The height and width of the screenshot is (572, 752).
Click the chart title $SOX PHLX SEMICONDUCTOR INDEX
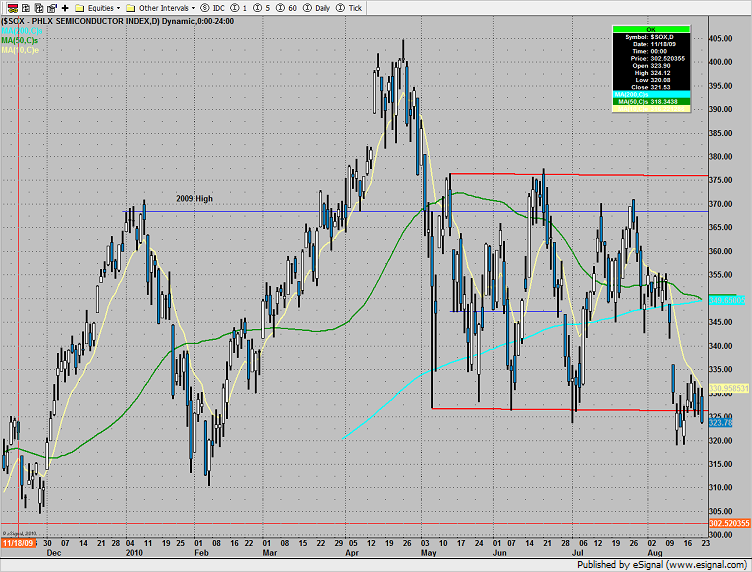click(118, 21)
